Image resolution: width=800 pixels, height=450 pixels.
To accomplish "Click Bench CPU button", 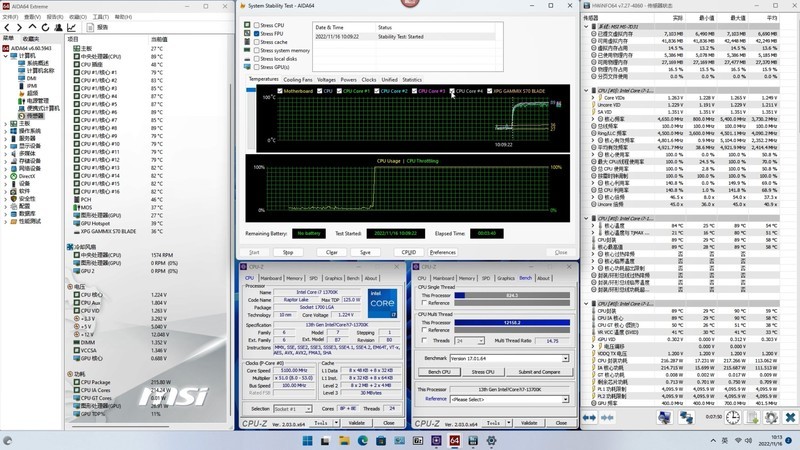I will (439, 372).
